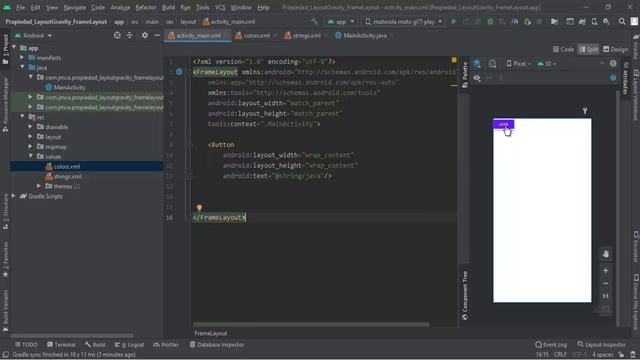The height and width of the screenshot is (360, 640).
Task: Open the motorola moto g(7) play device dropdown
Action: pos(403,22)
